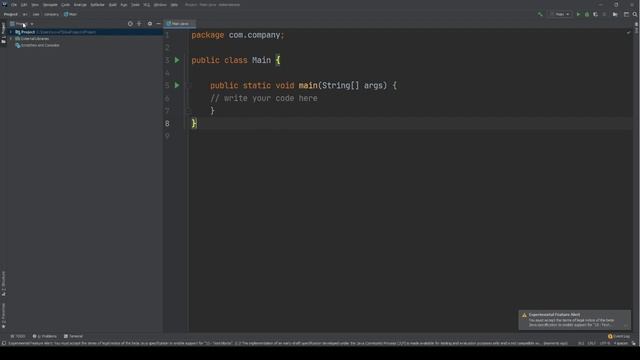Open the Project view selector dropdown
The image size is (640, 360).
[x=22, y=24]
